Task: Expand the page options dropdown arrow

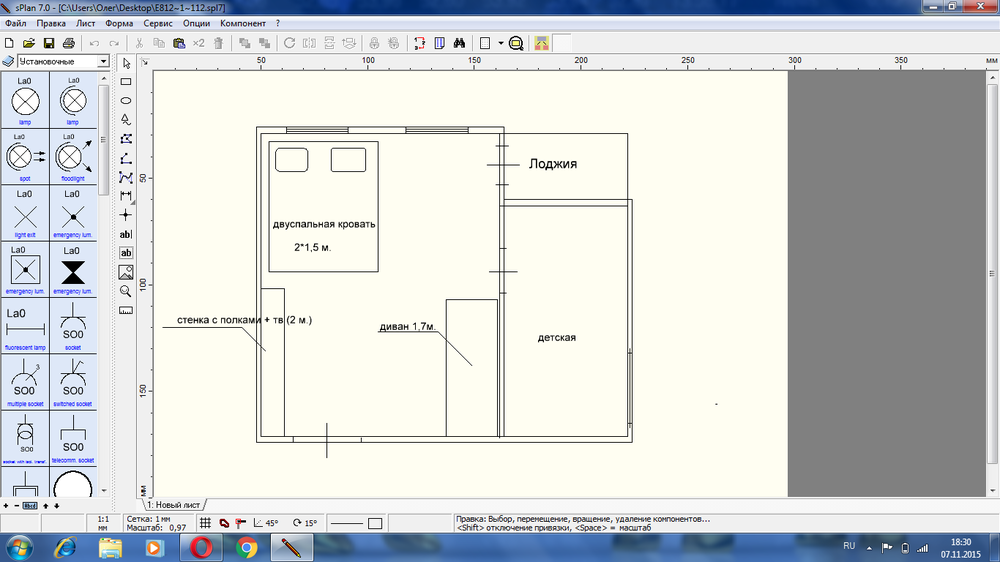Action: 500,43
